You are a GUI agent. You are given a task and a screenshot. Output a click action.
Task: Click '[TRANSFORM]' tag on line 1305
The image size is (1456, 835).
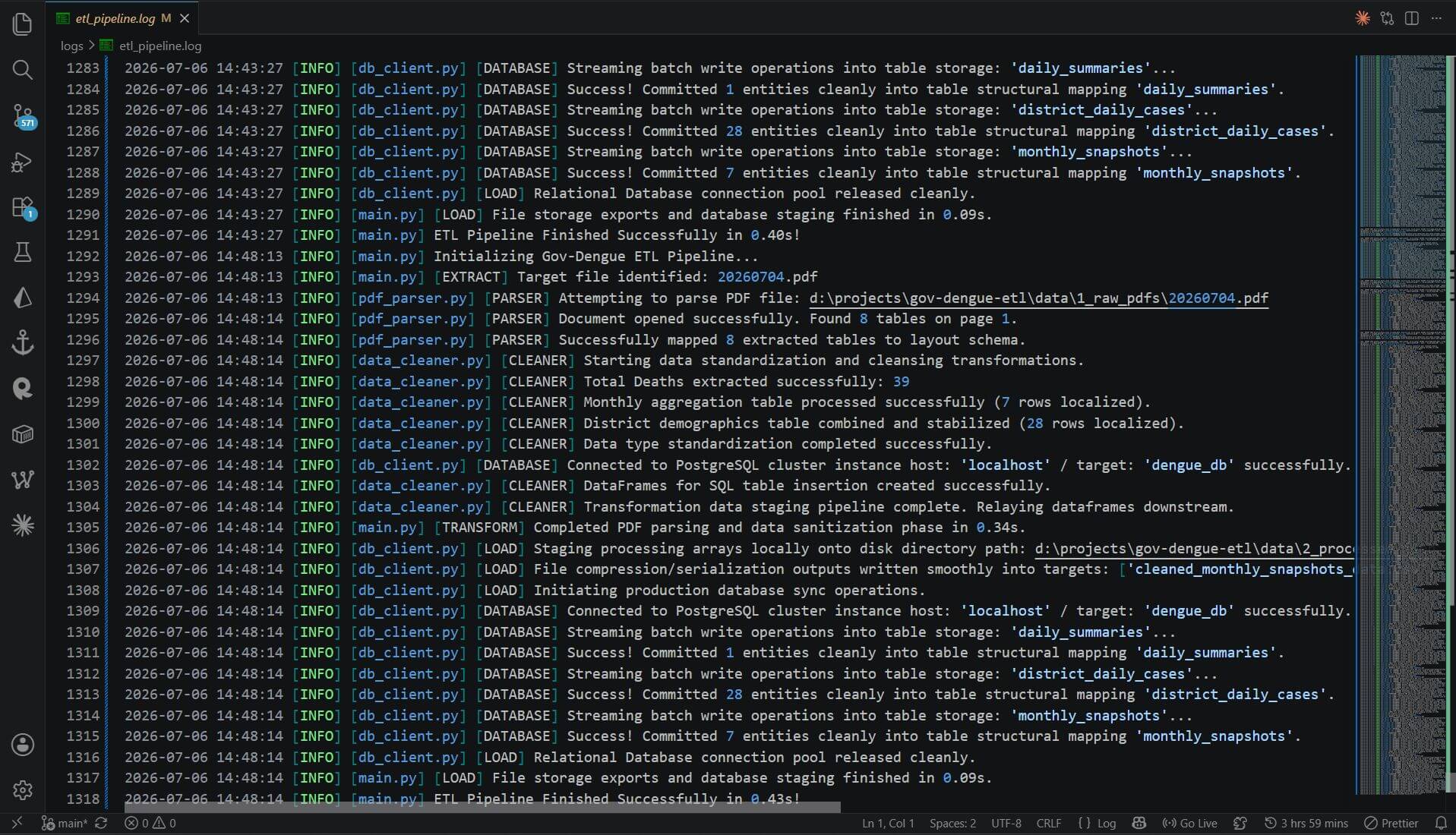(x=479, y=528)
